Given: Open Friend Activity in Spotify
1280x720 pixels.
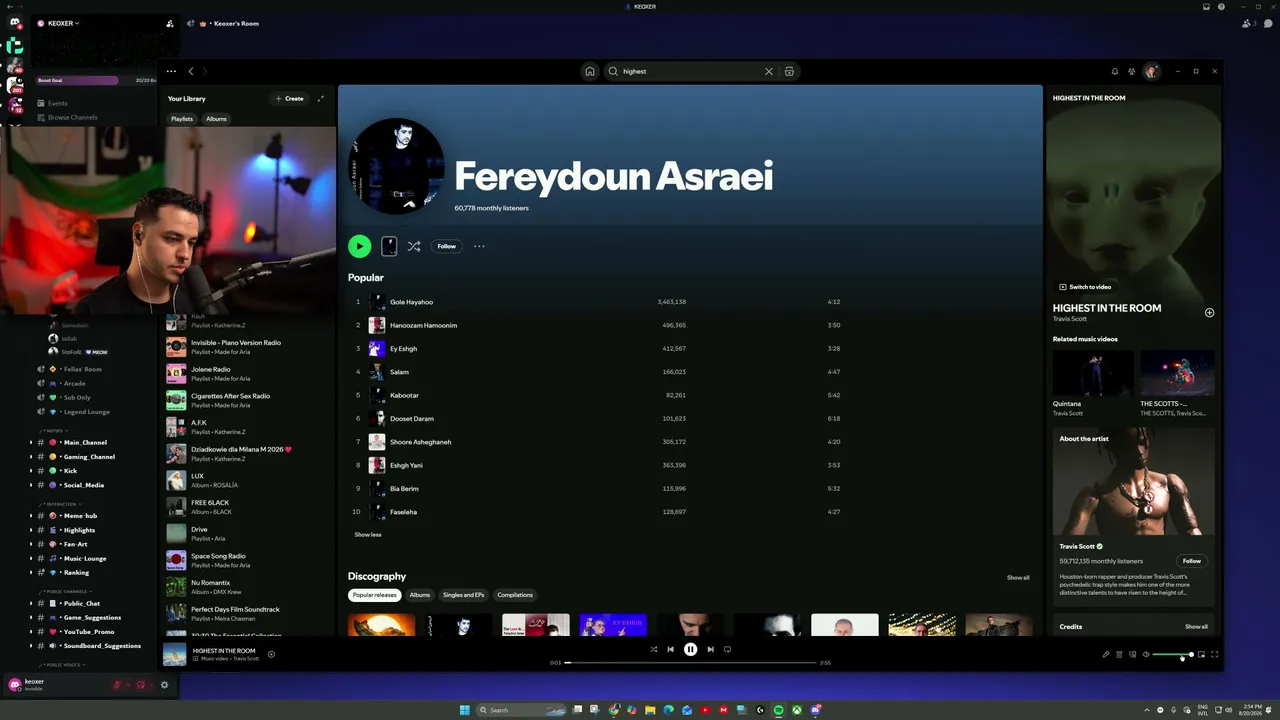Looking at the screenshot, I should (x=1132, y=71).
